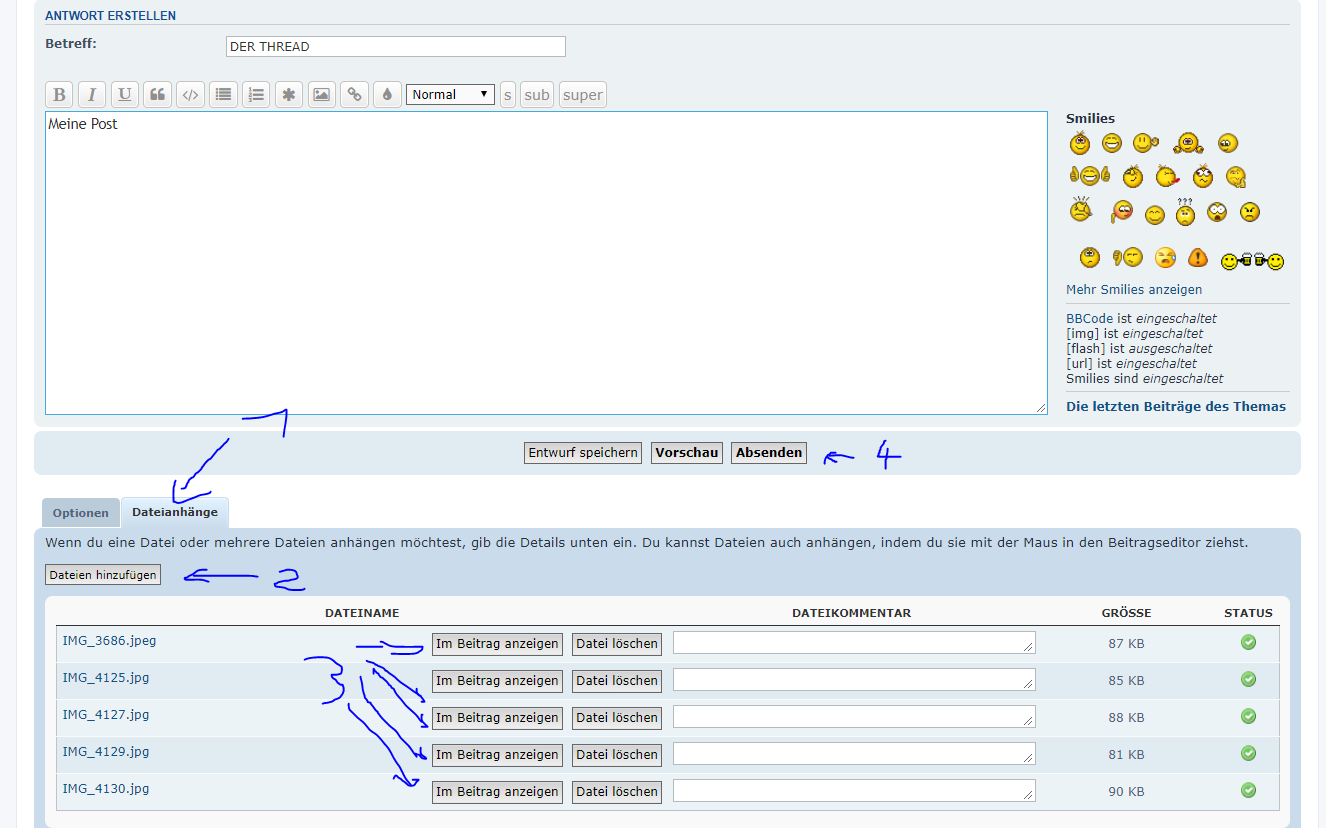
Task: Open Mehr Smilies anzeigen link
Action: [x=1134, y=290]
